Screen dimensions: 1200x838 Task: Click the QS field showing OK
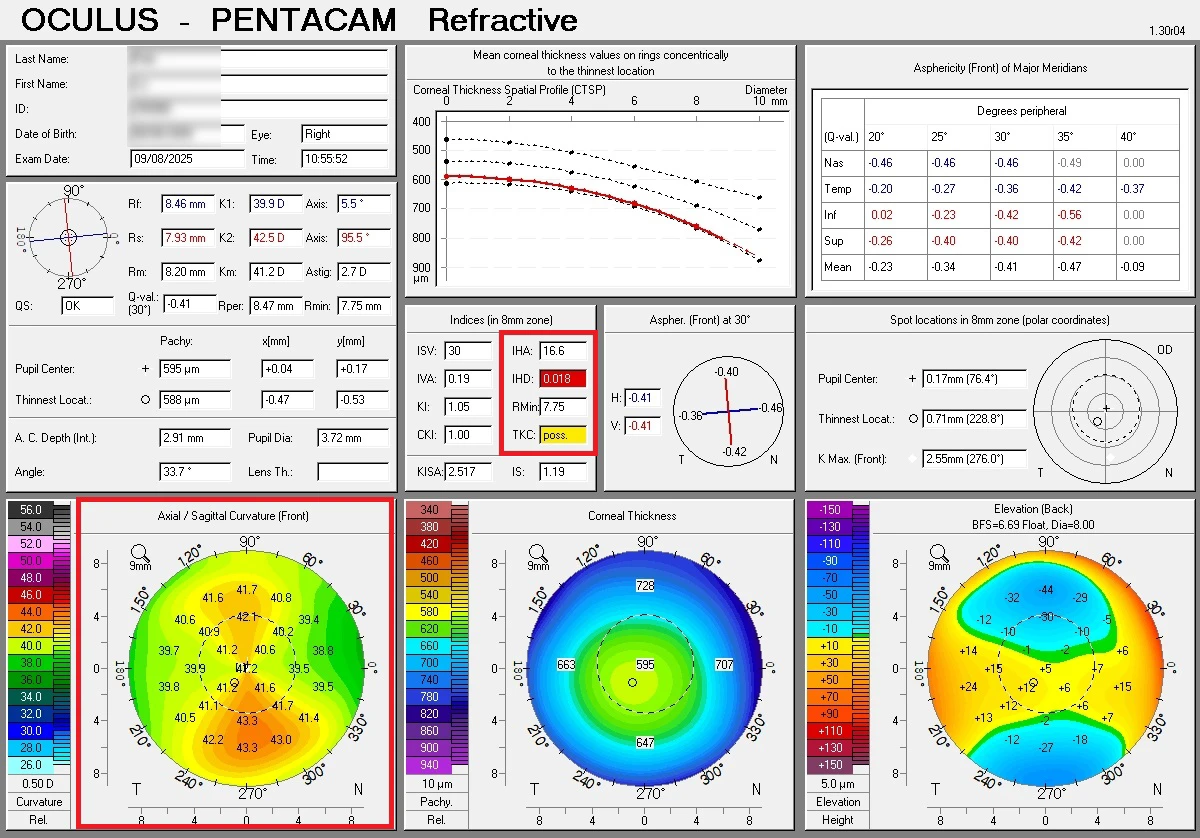(87, 306)
